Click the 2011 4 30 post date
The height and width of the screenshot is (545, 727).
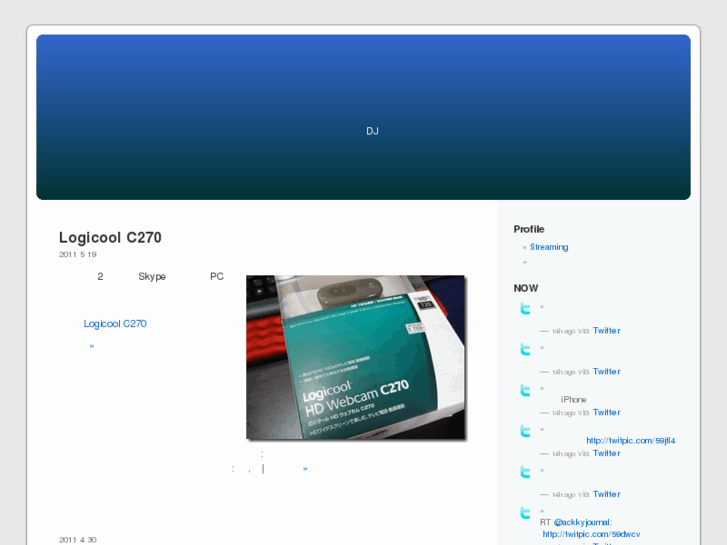click(78, 539)
